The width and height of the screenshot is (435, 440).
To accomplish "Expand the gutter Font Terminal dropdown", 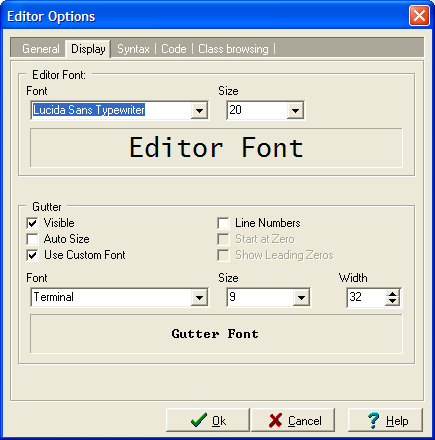I will click(x=199, y=297).
